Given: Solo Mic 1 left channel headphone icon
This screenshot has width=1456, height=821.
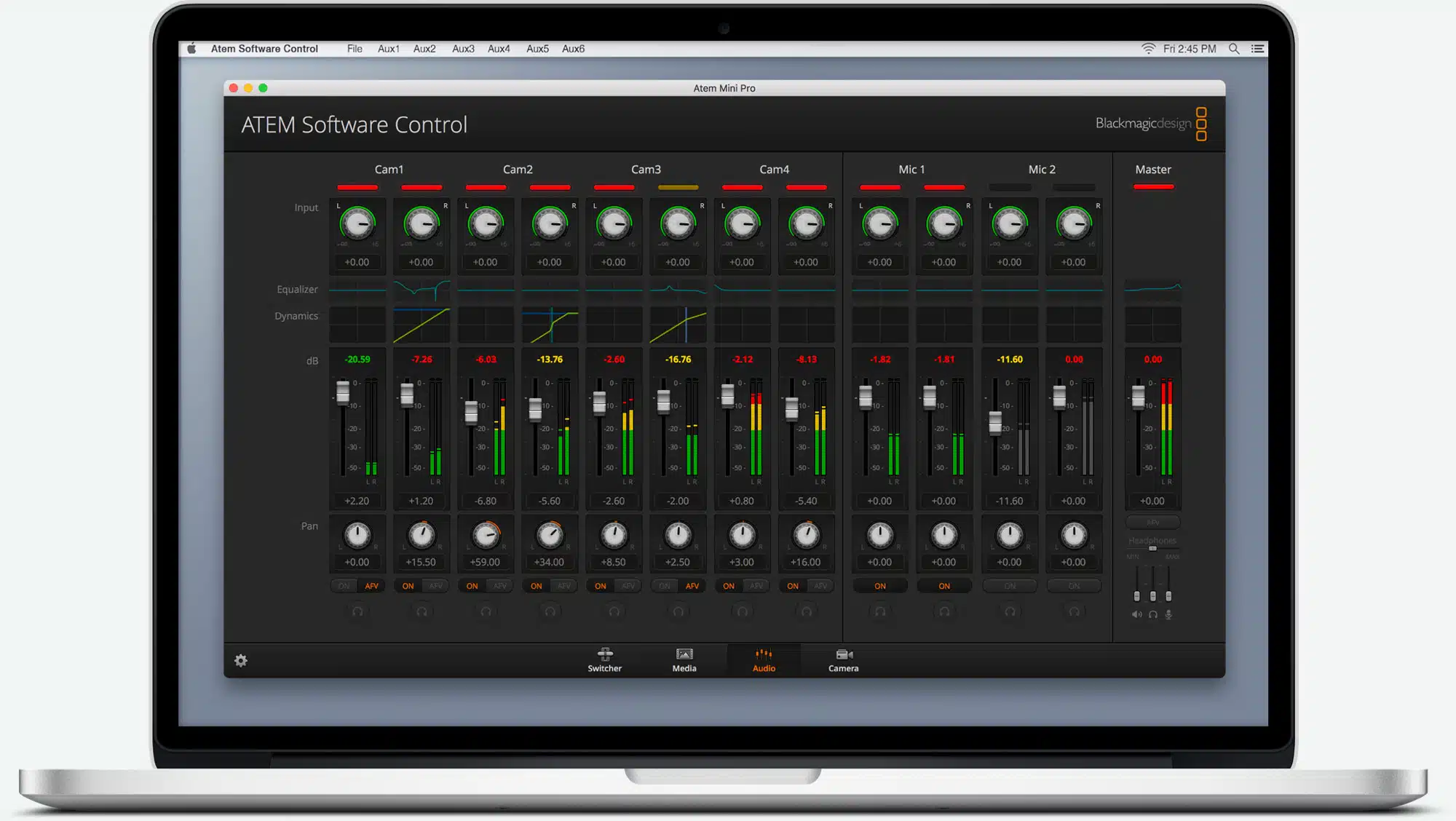Looking at the screenshot, I should click(x=879, y=611).
